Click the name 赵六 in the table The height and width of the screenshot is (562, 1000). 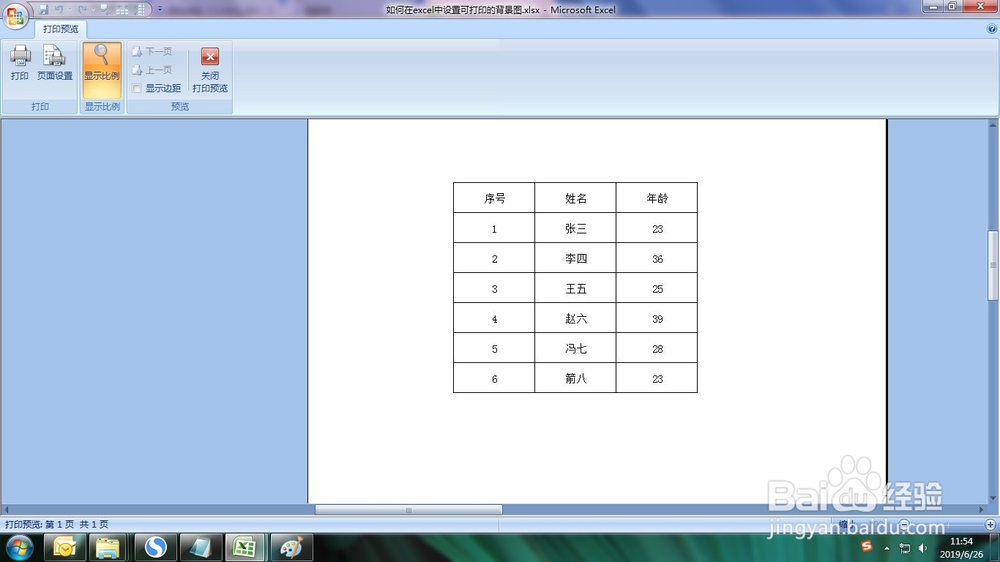point(575,318)
